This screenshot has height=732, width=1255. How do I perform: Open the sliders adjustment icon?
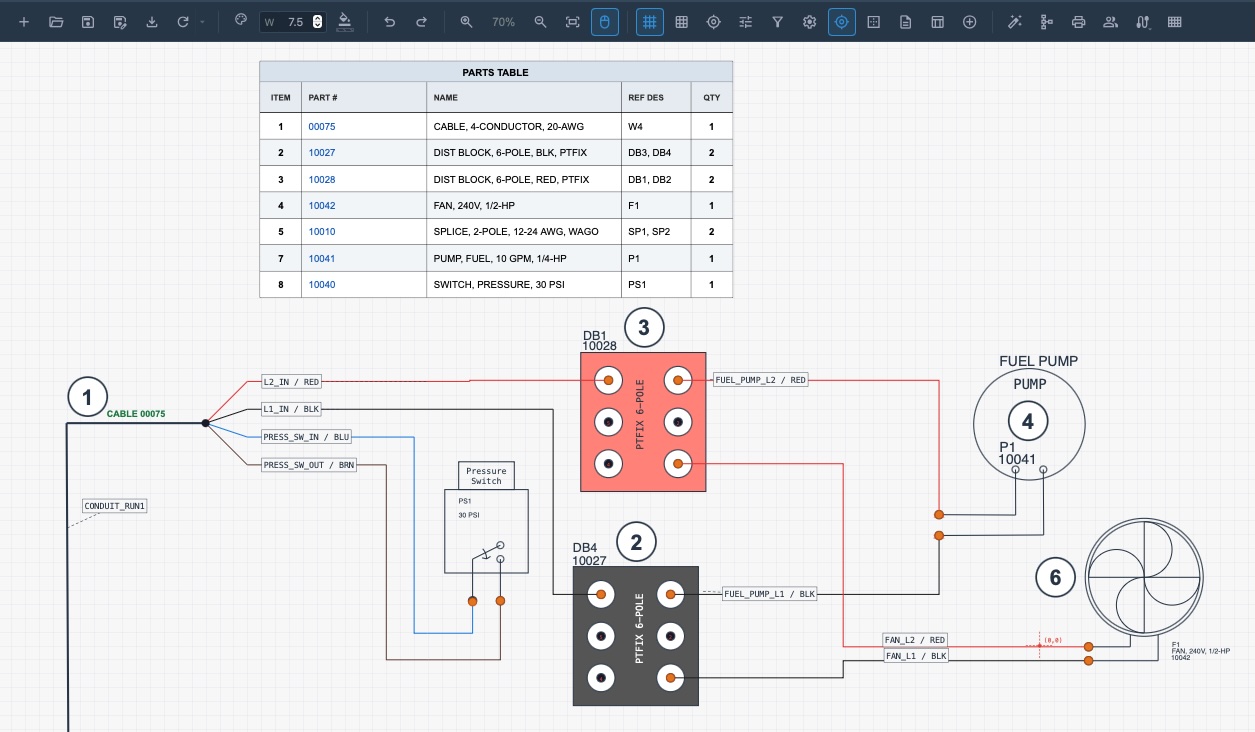click(746, 22)
